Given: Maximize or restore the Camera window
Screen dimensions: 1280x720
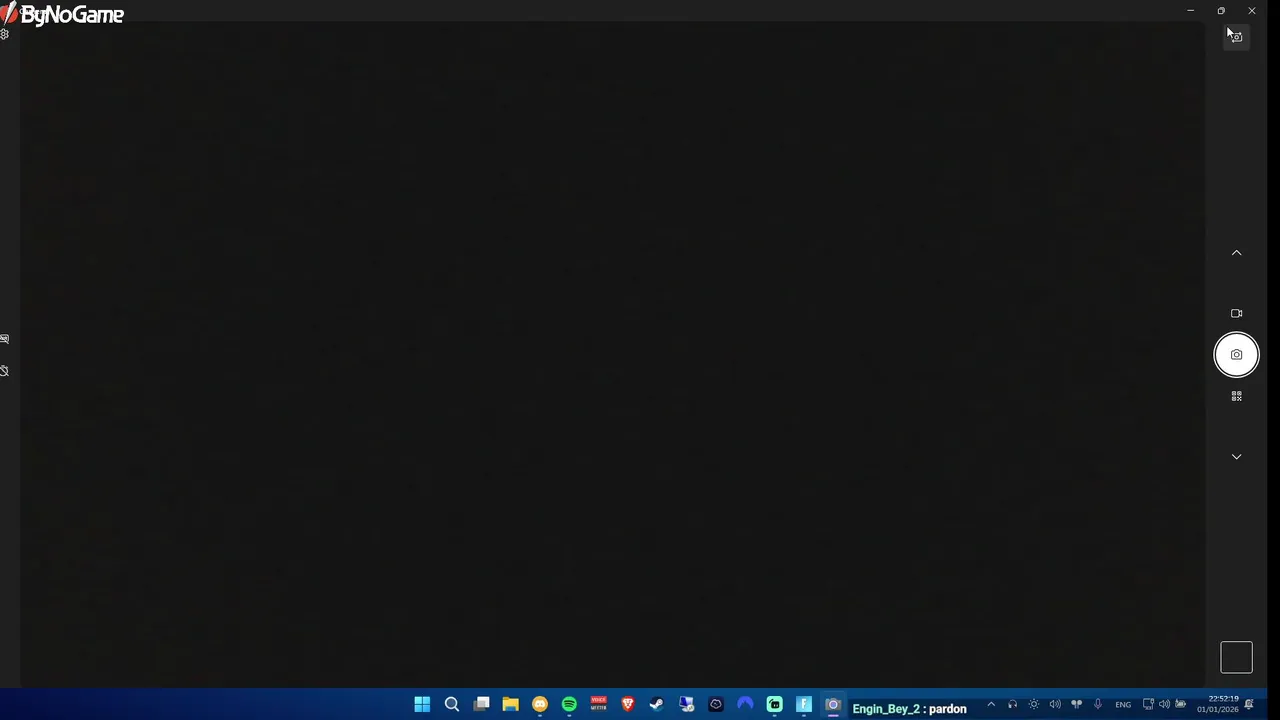Looking at the screenshot, I should point(1221,11).
